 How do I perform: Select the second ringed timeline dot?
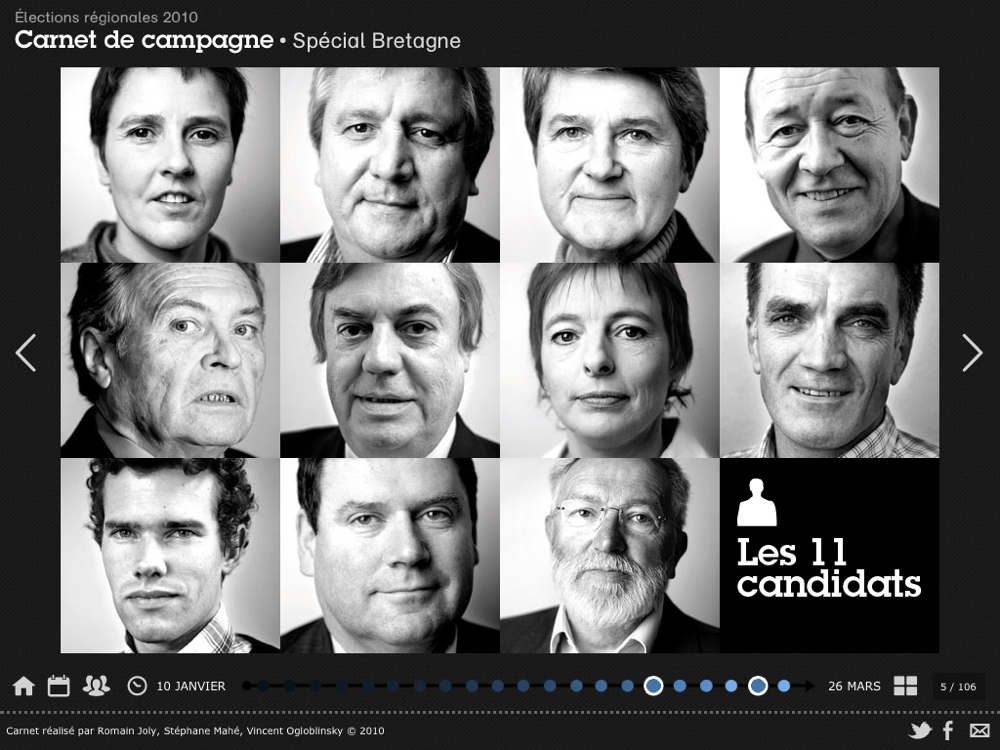pos(758,686)
